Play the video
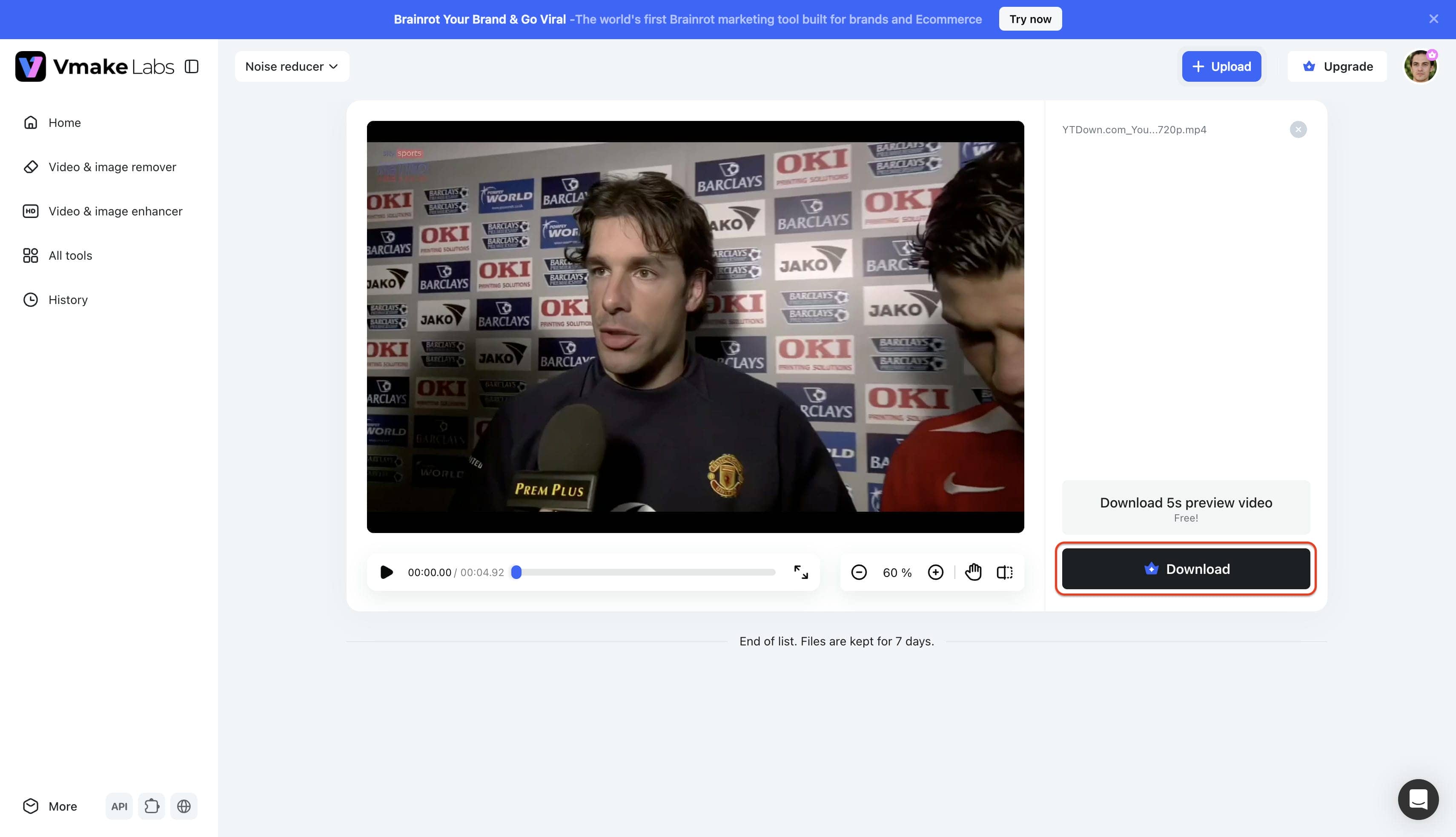Screen dimensions: 1456x837 click(387, 572)
